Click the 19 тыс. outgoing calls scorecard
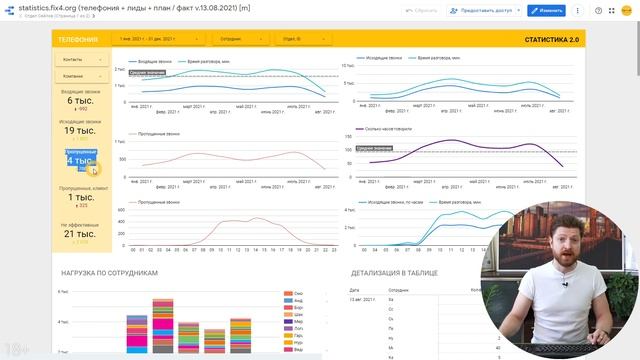640x360 pixels. click(80, 130)
